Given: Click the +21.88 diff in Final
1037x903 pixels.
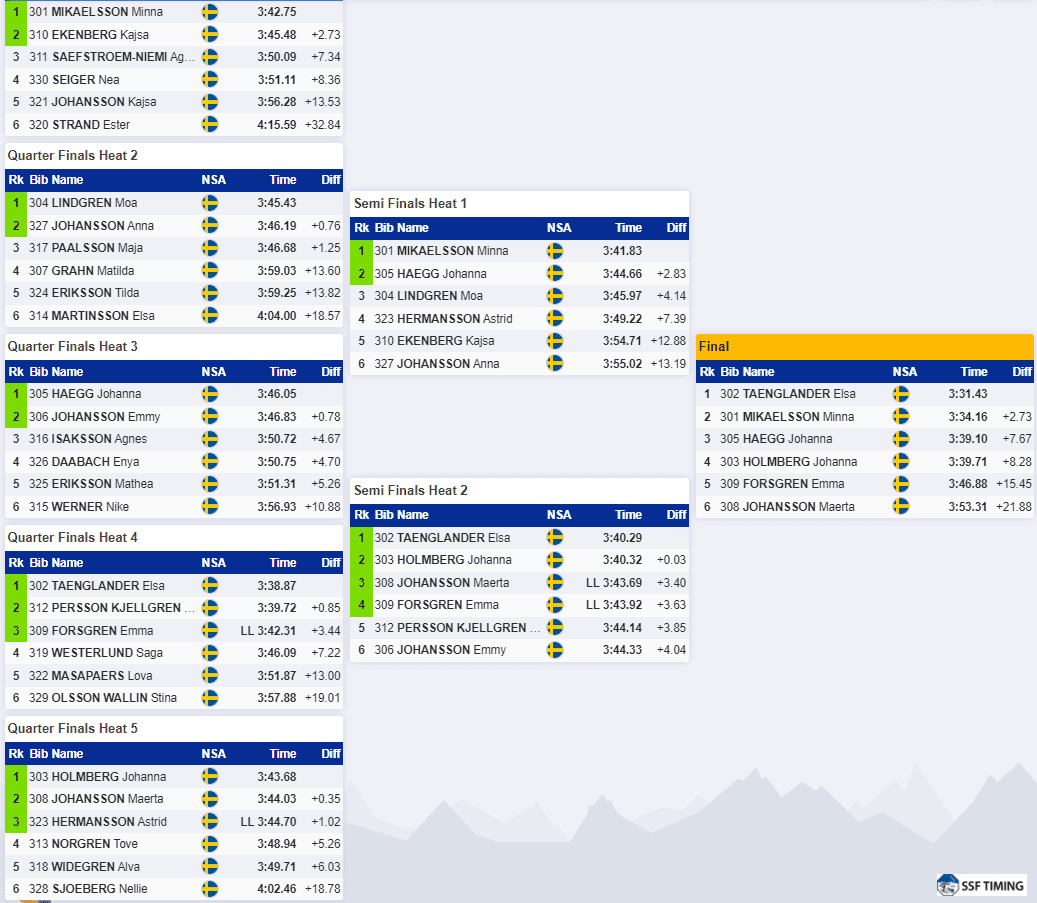Looking at the screenshot, I should coord(1013,507).
